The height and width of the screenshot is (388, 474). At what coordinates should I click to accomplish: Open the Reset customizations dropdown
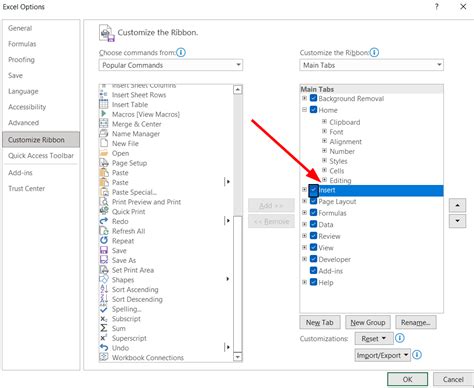point(374,339)
